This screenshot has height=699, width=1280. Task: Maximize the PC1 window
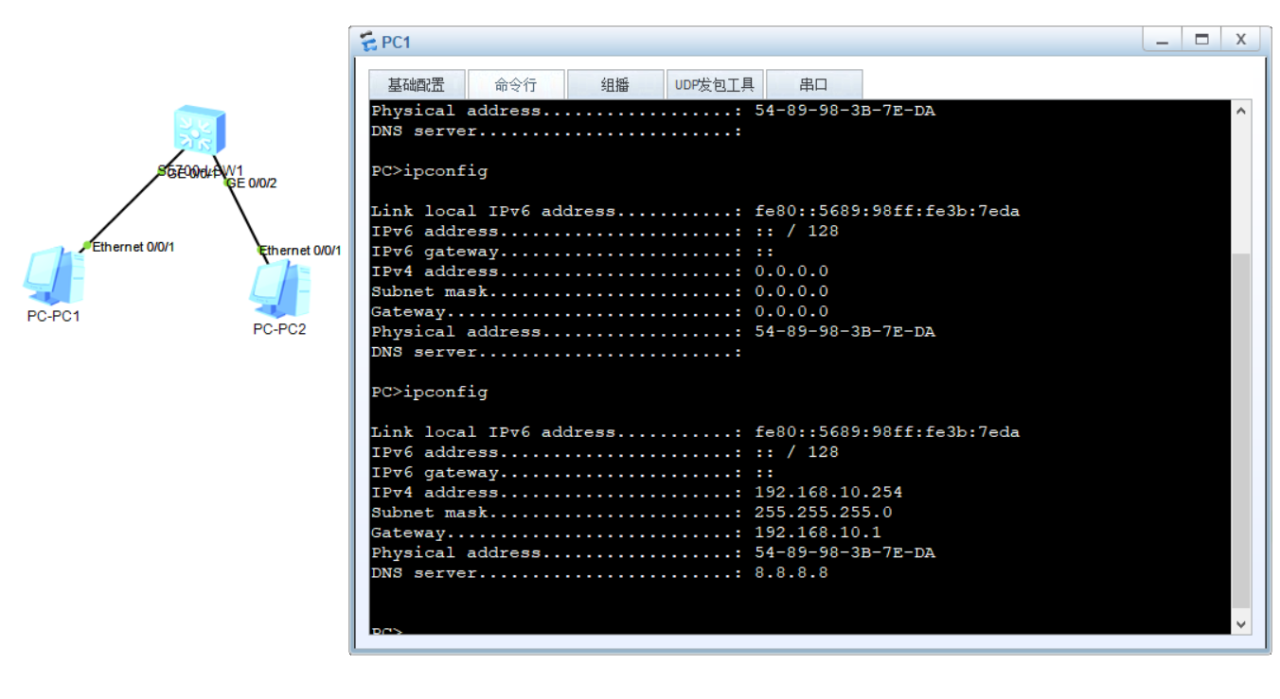[1201, 40]
